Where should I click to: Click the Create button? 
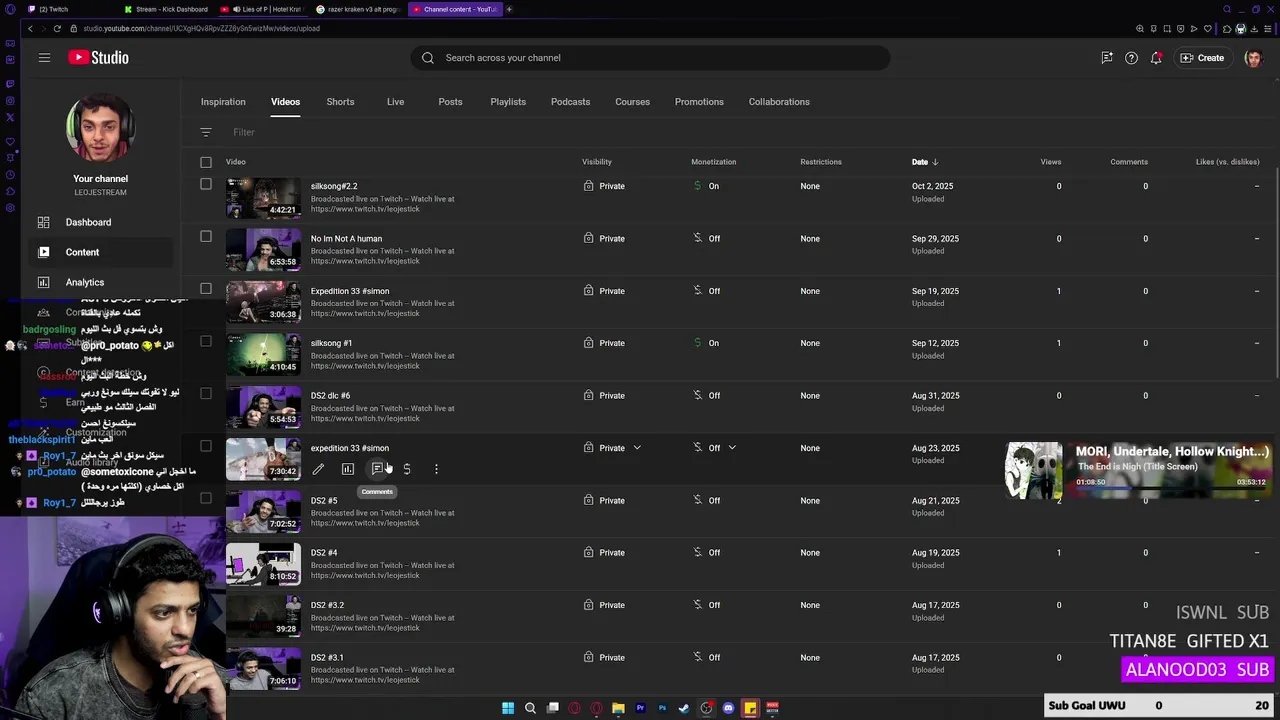(x=1202, y=58)
